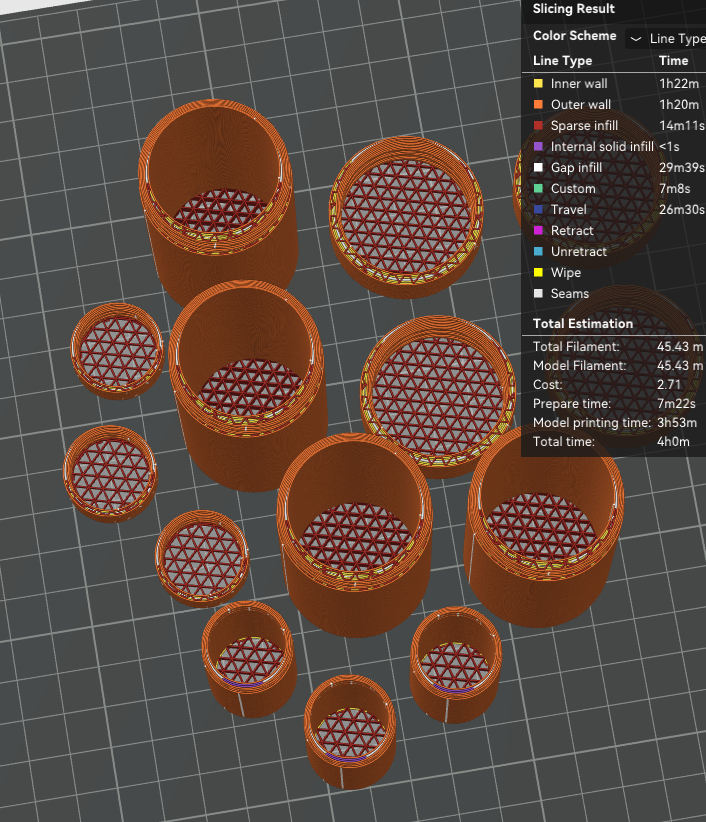Open the Color Scheme Line Type dropdown

666,38
